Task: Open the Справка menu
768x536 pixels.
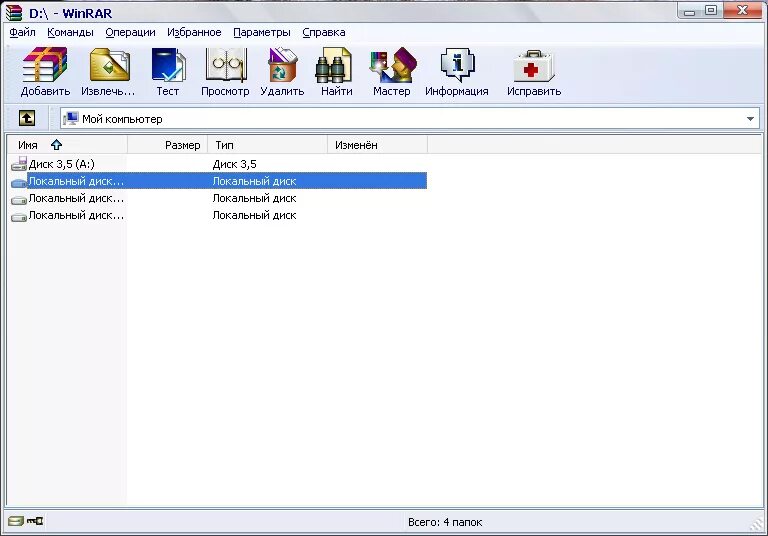Action: [324, 32]
